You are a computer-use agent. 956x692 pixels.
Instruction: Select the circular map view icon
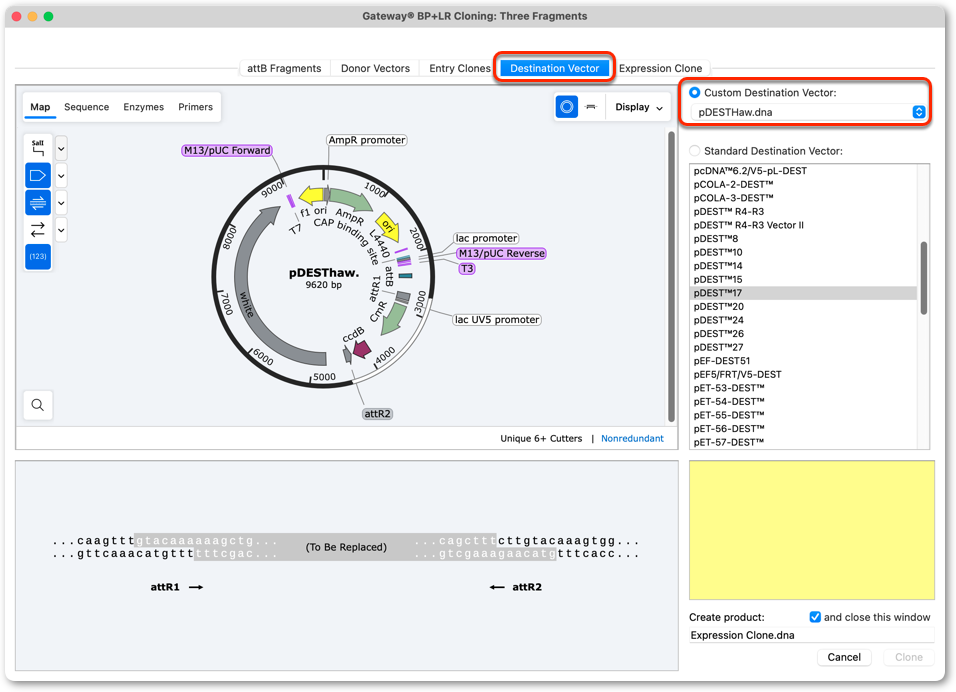click(x=566, y=107)
